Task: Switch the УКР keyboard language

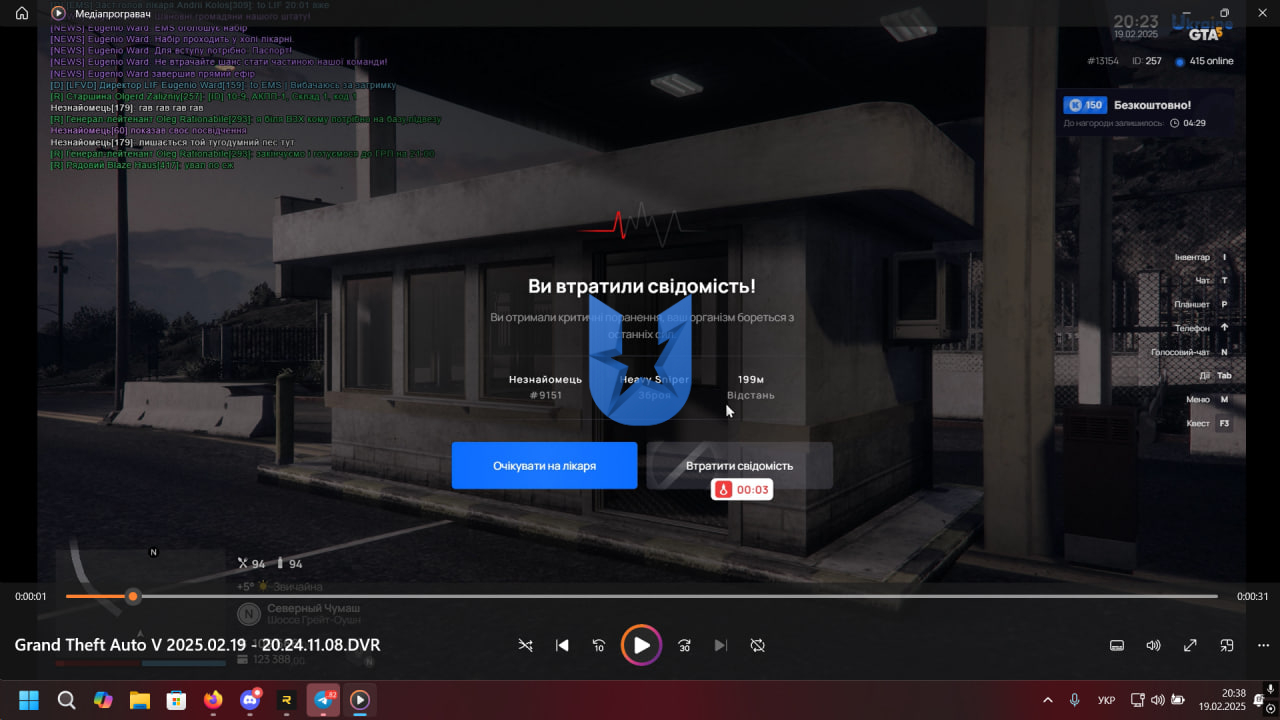Action: pos(1107,700)
